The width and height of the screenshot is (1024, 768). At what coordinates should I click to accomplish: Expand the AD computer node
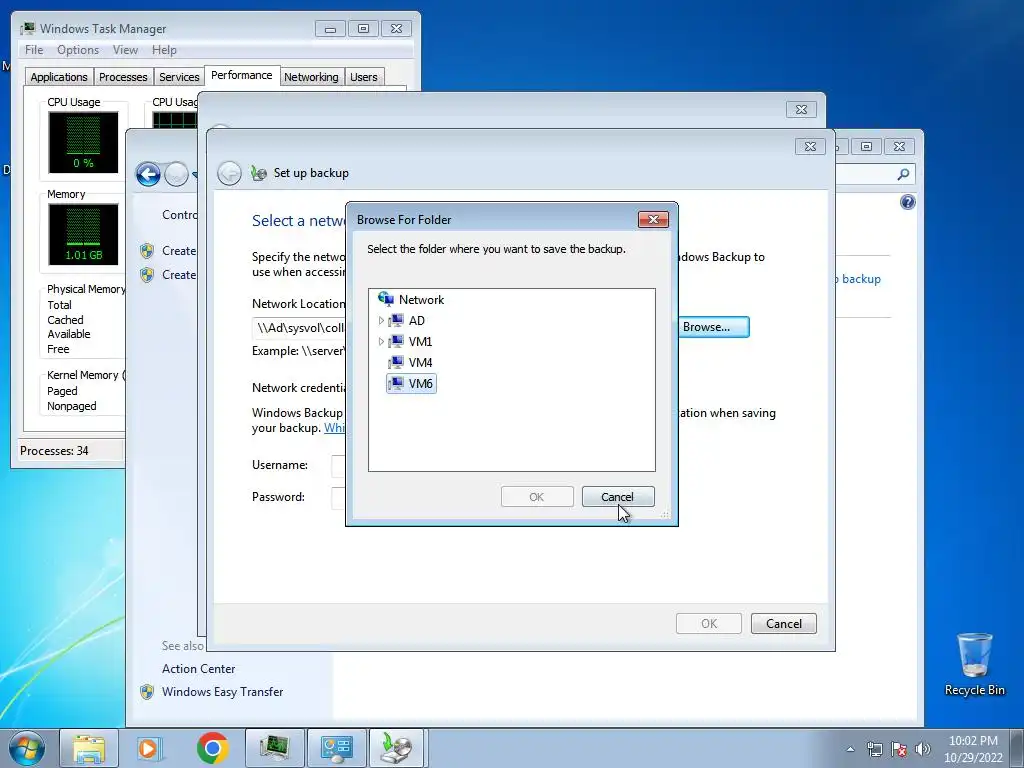[381, 321]
